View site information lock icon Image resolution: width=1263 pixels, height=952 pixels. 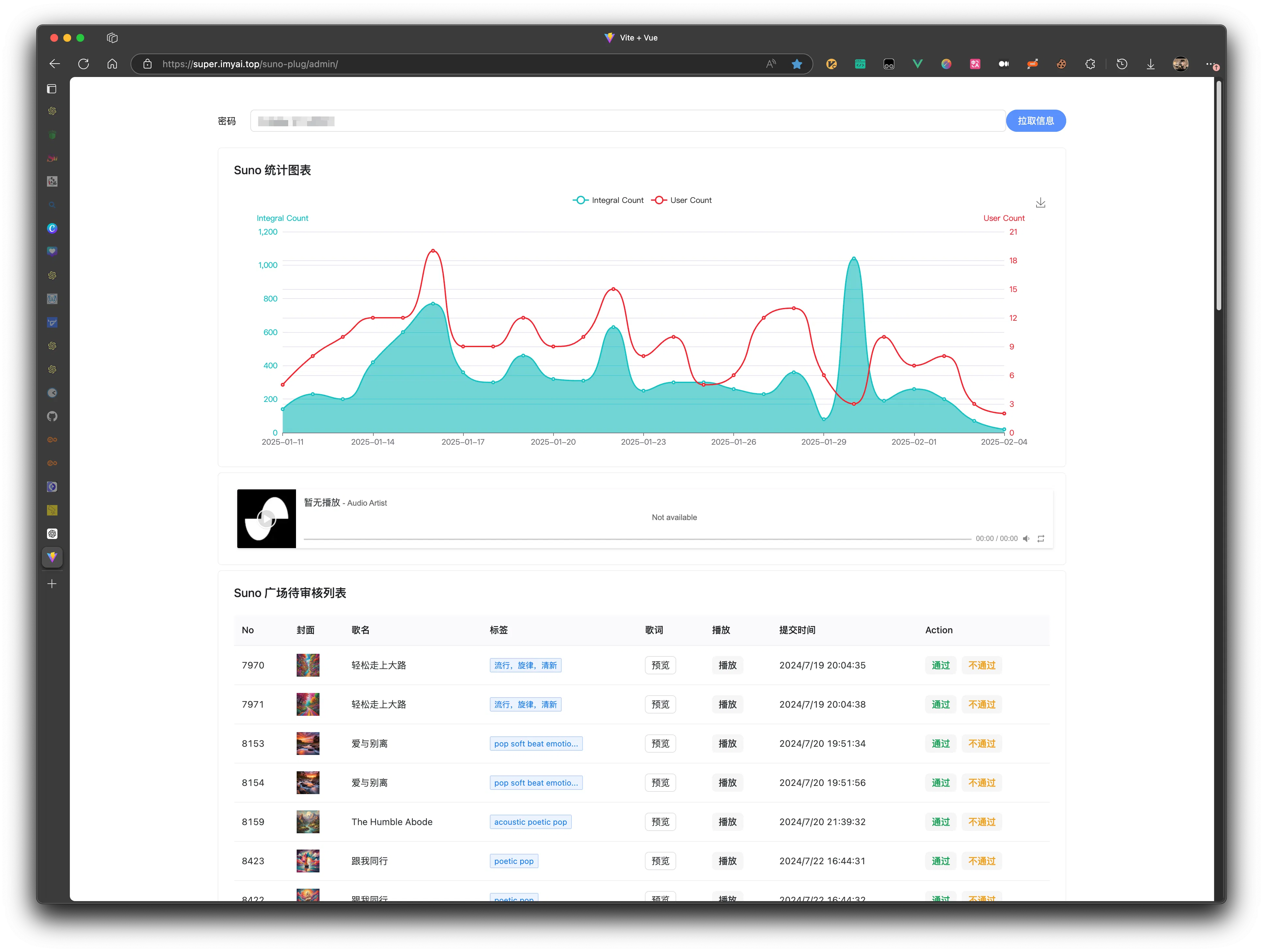[147, 64]
